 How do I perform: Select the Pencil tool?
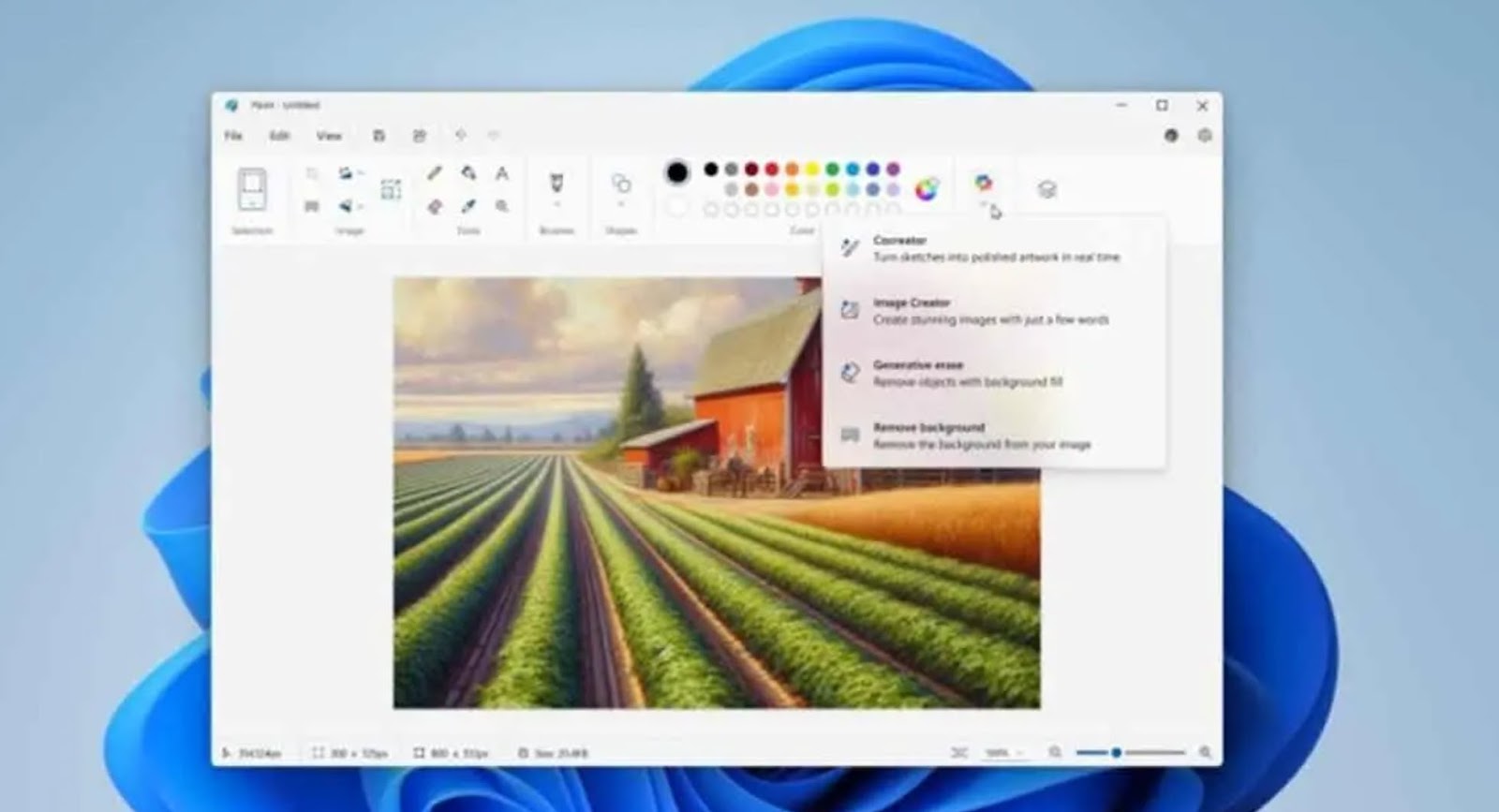[435, 173]
